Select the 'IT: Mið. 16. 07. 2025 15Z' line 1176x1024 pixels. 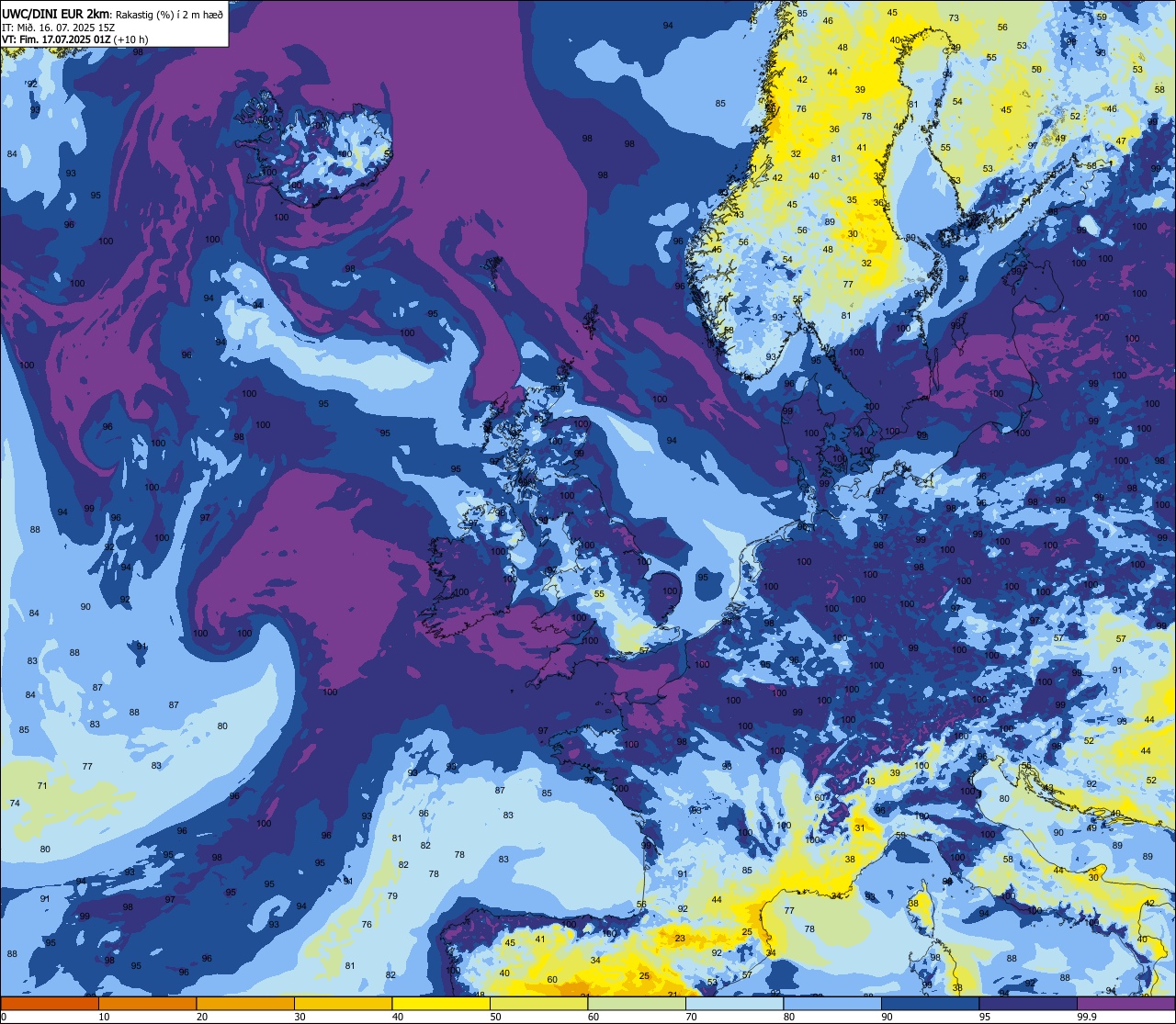point(58,28)
